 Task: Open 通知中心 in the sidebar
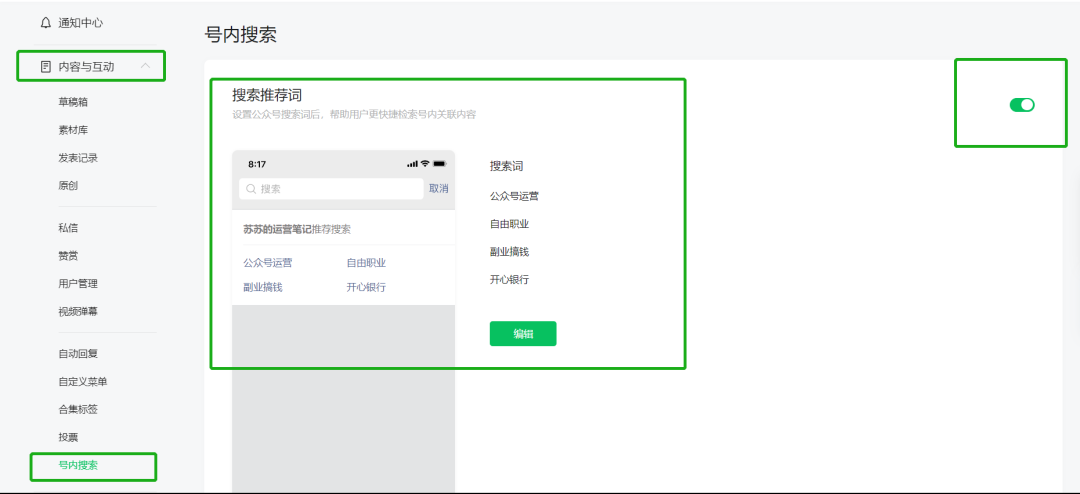coord(81,23)
